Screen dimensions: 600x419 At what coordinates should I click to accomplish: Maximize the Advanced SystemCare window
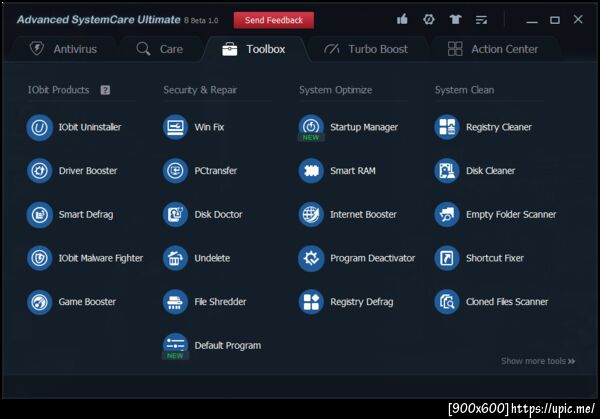point(555,20)
